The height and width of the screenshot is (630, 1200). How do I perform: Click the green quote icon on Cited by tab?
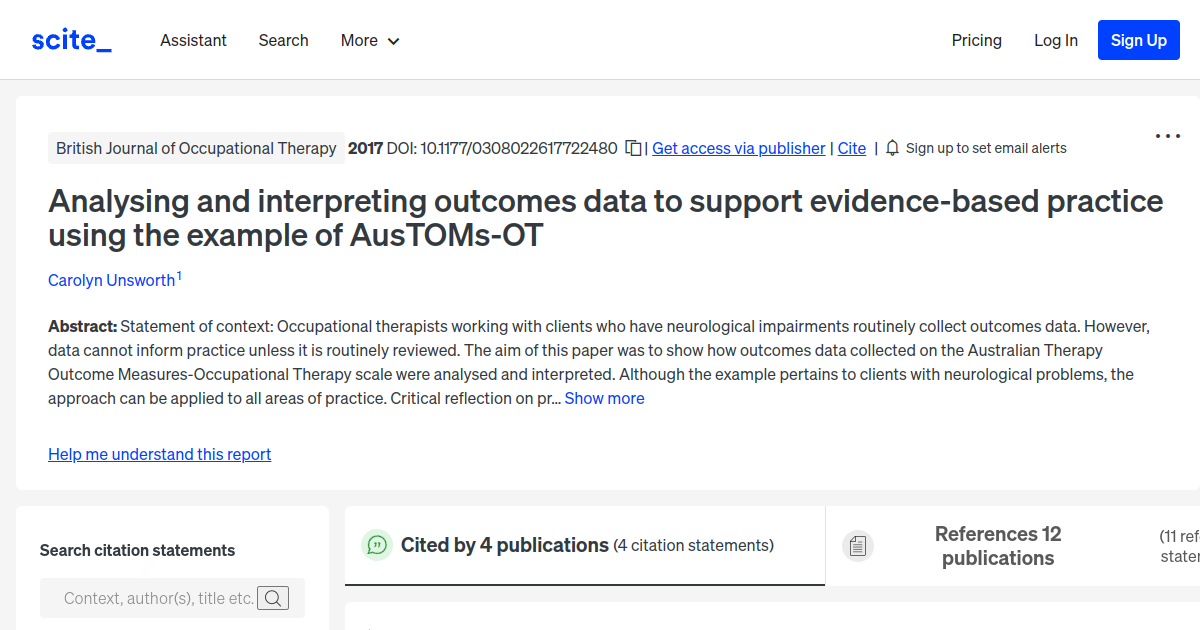[376, 545]
